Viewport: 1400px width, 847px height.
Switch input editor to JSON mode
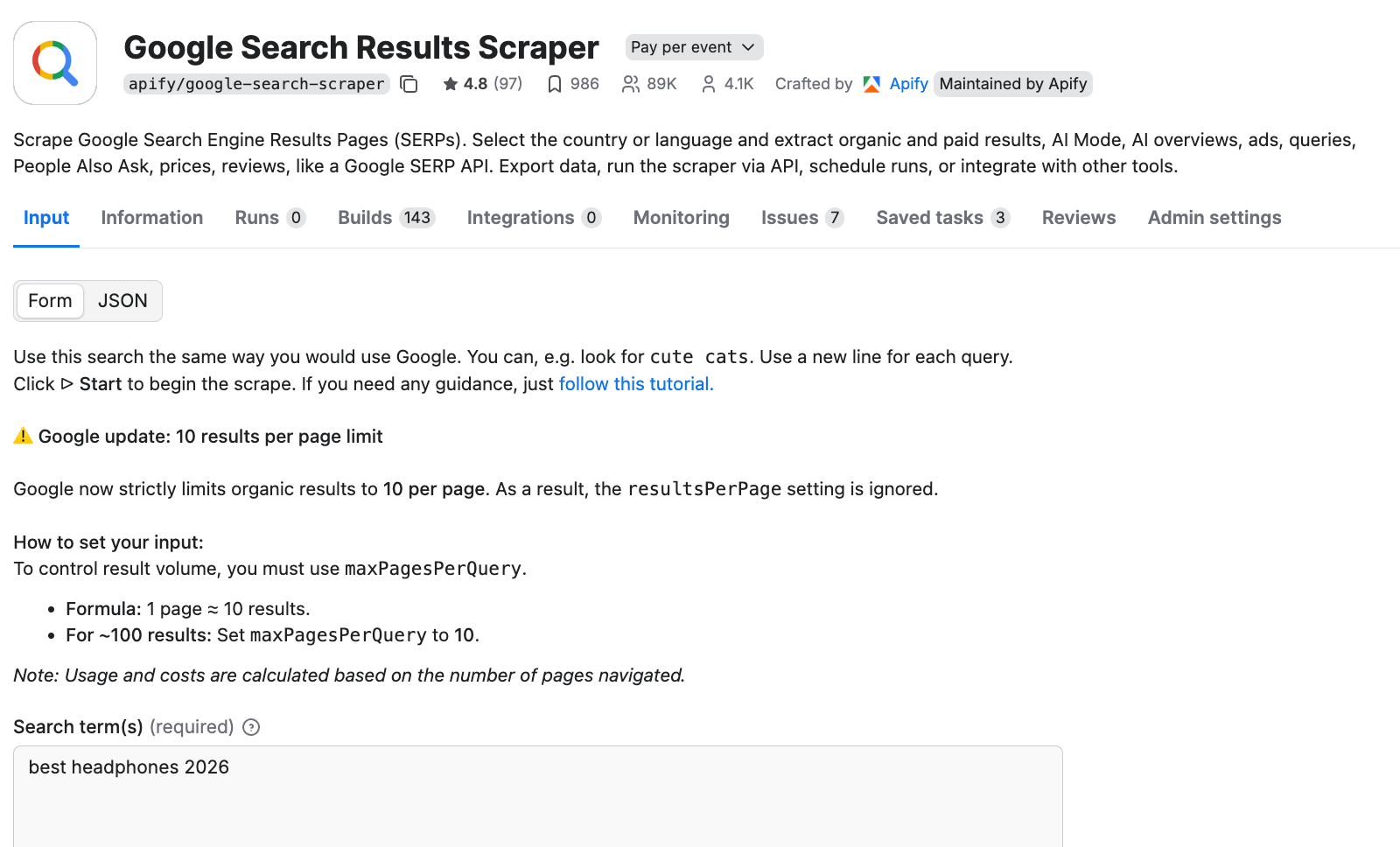122,300
